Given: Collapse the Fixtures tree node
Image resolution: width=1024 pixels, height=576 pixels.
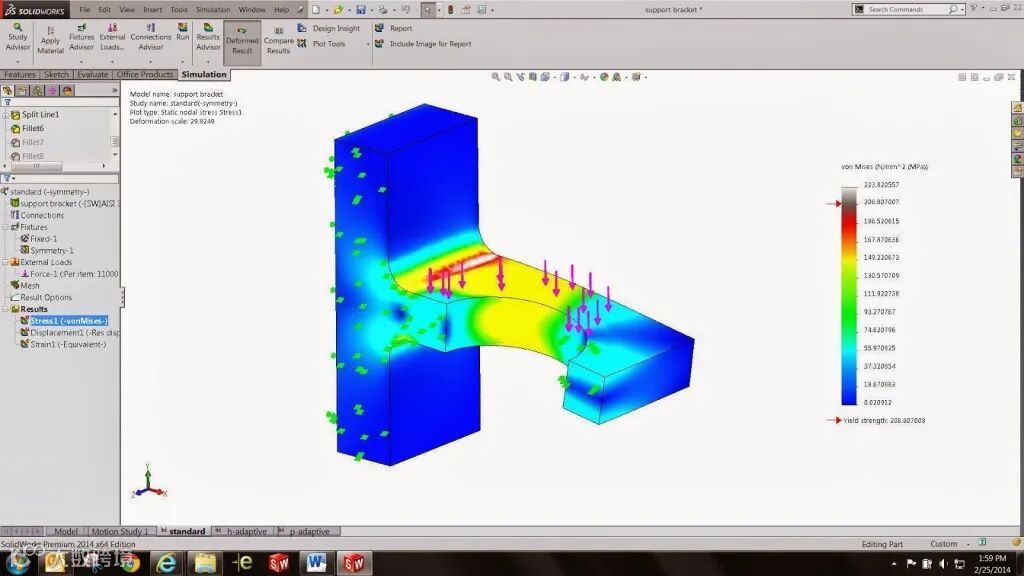Looking at the screenshot, I should [5, 227].
